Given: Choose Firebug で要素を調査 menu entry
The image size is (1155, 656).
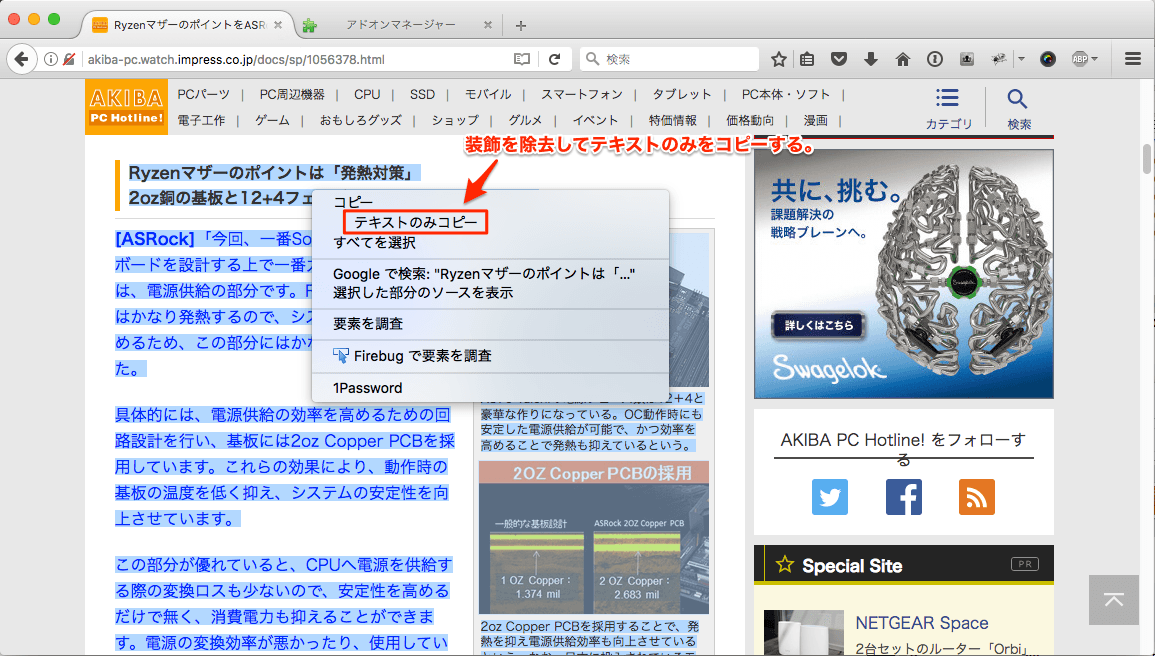Looking at the screenshot, I should point(490,356).
